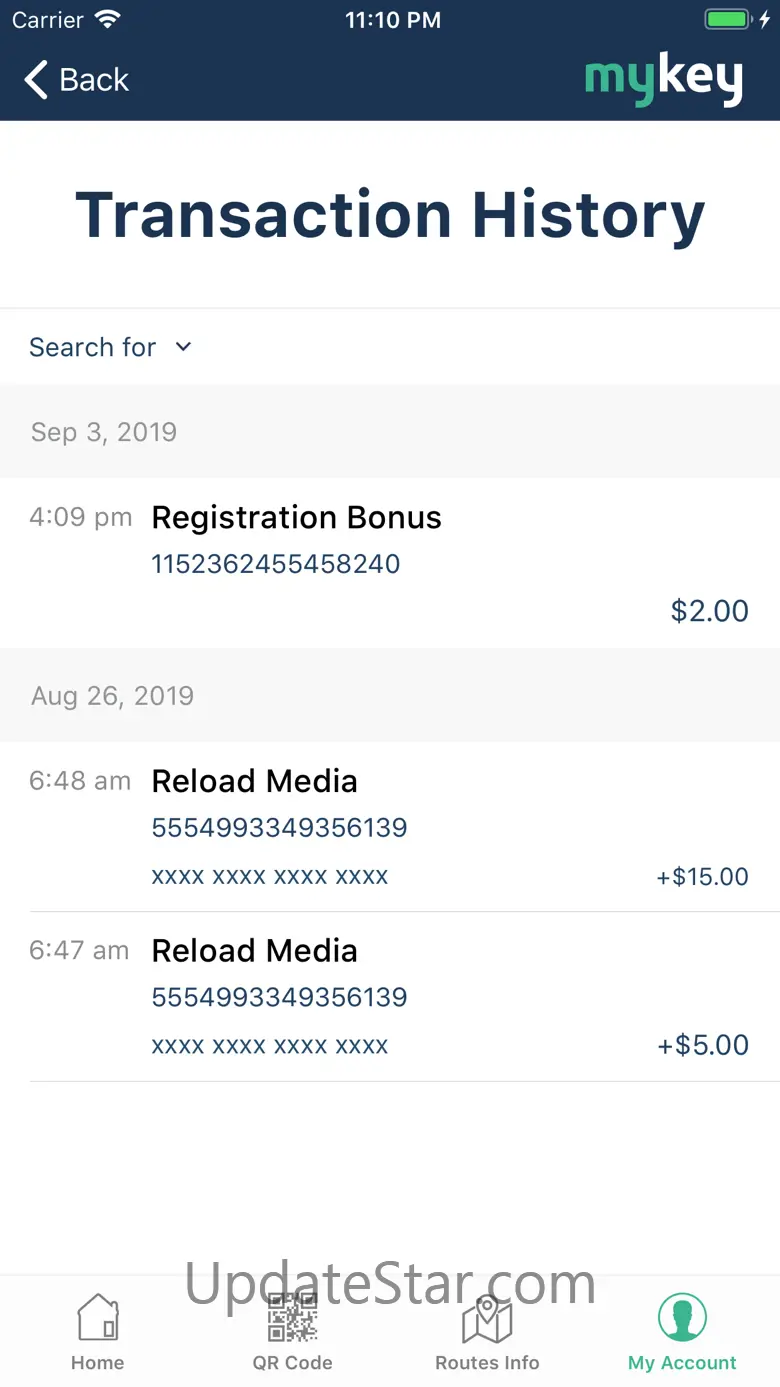Tap transaction number 1152362455458240
The height and width of the screenshot is (1387, 780).
276,564
